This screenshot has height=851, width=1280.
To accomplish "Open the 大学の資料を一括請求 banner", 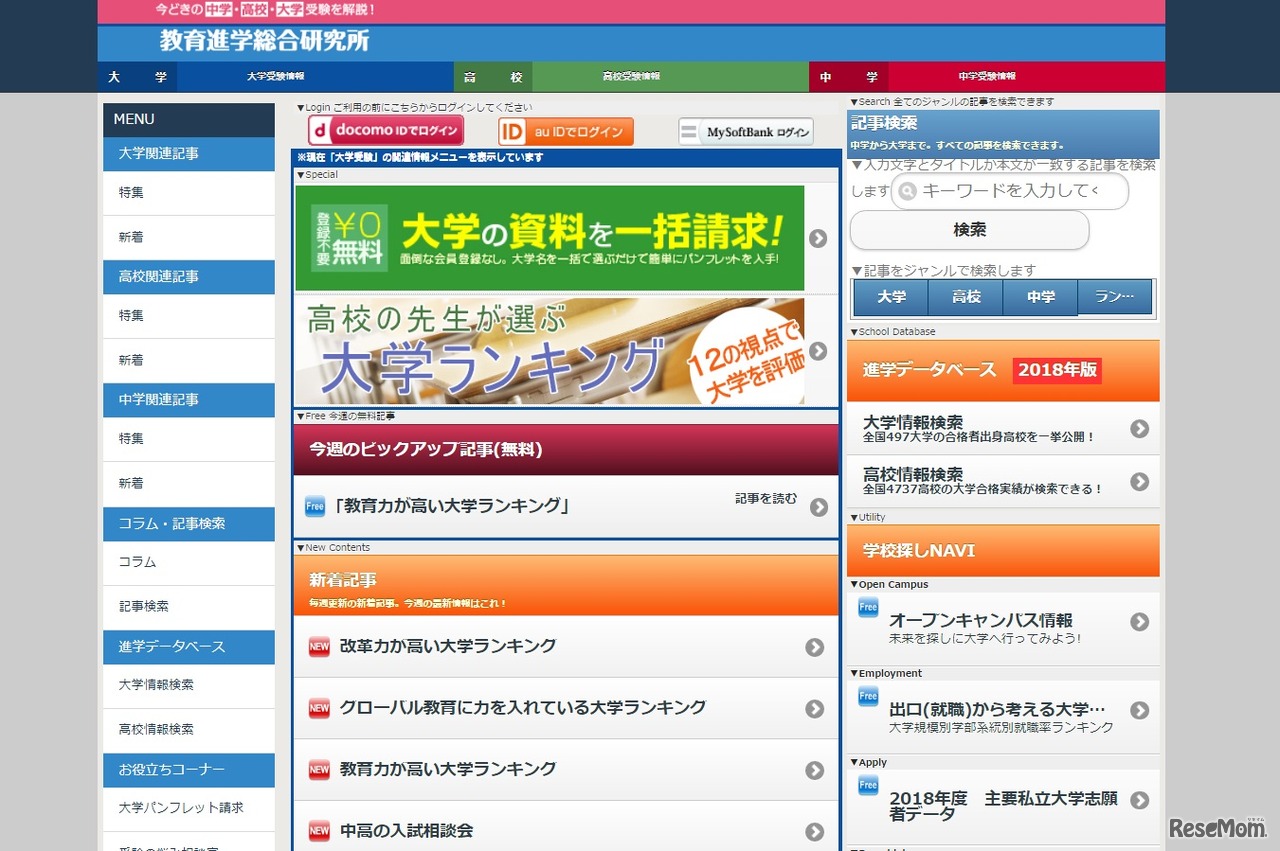I will (x=550, y=238).
